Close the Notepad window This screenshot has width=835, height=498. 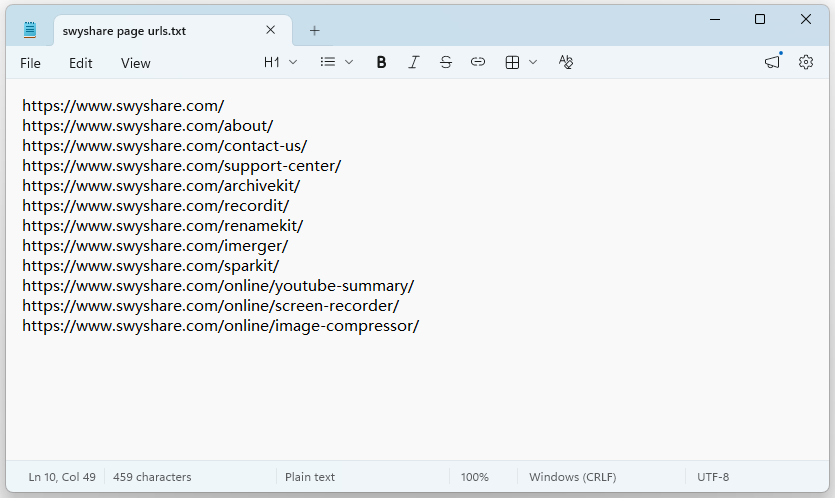tap(806, 20)
